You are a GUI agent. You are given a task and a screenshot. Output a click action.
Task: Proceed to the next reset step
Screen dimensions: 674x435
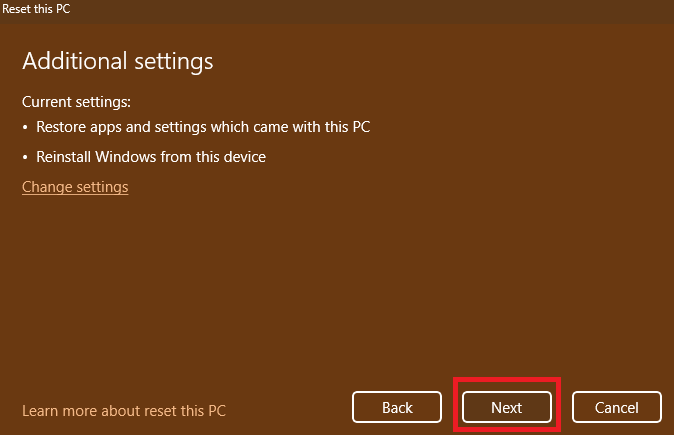point(506,407)
